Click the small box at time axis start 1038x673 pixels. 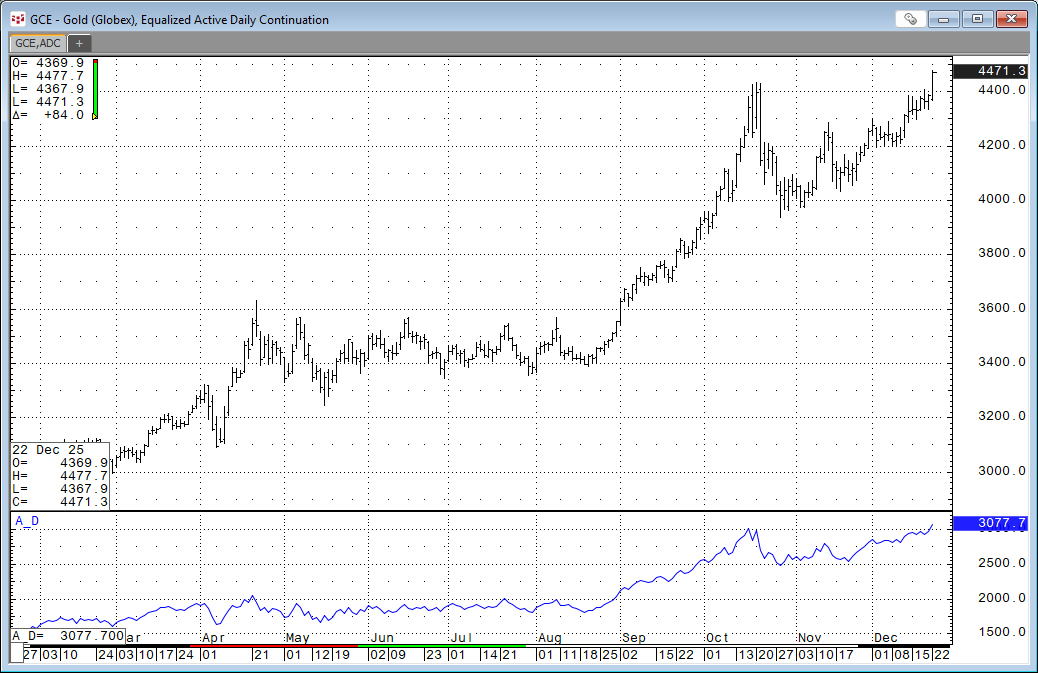(x=16, y=654)
